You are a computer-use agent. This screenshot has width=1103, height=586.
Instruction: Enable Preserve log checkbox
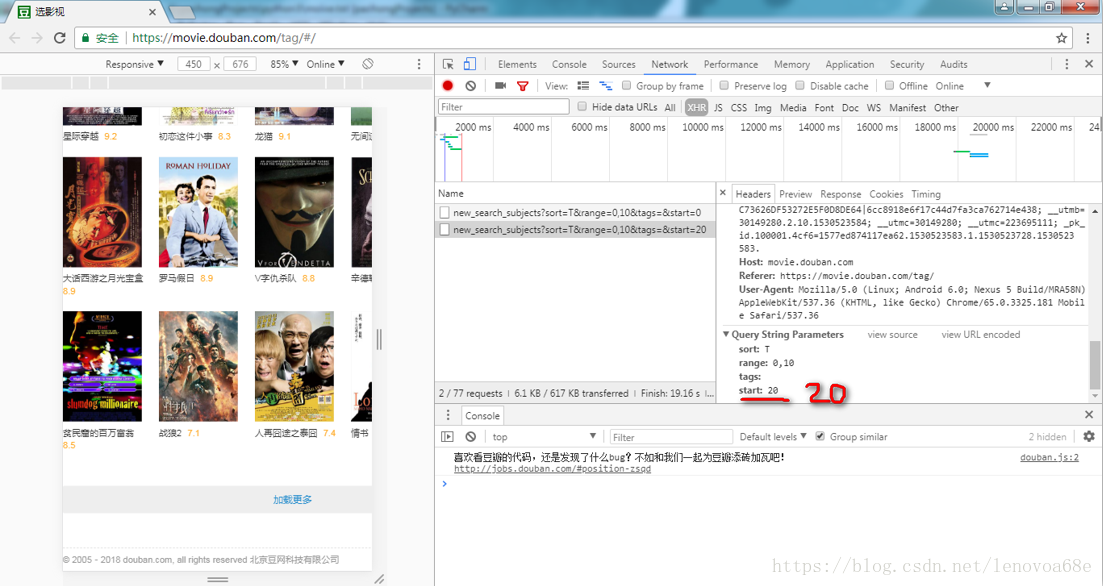pos(724,86)
